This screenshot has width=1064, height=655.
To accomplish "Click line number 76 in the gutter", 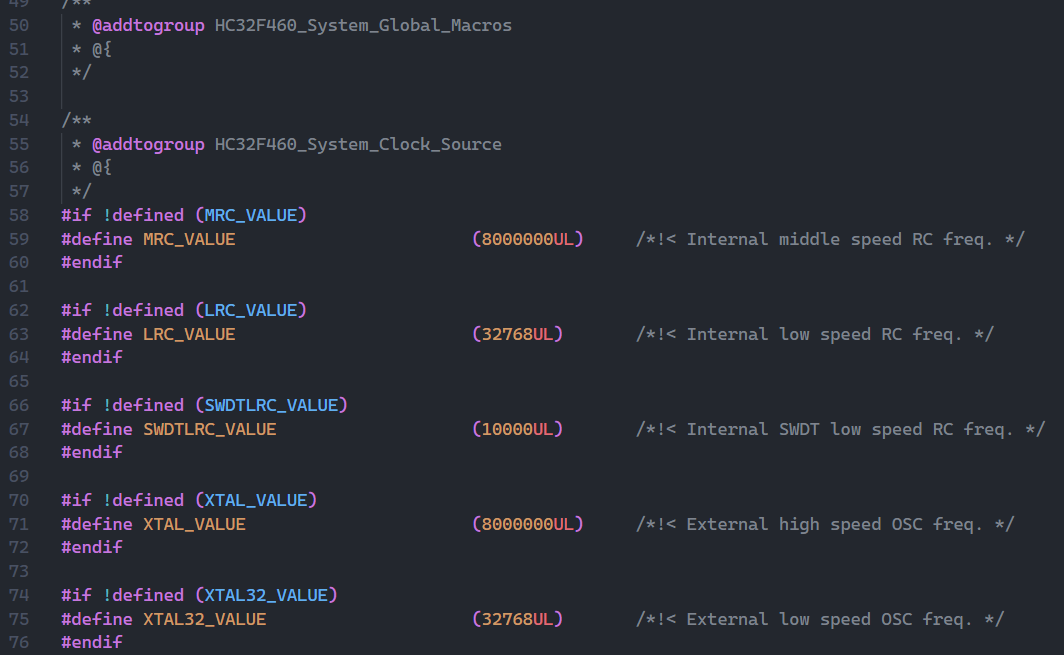I will pos(18,642).
